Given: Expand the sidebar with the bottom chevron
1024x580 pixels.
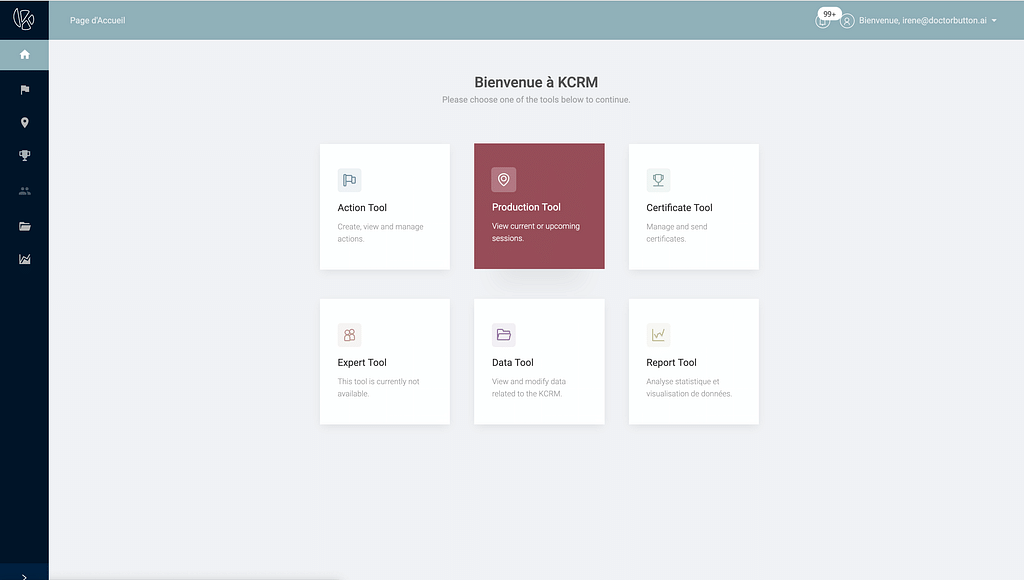Looking at the screenshot, I should [x=24, y=575].
